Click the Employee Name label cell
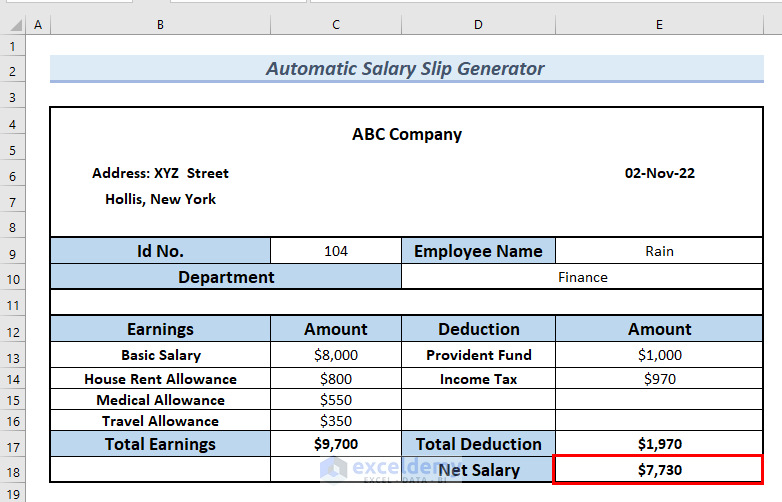Image resolution: width=782 pixels, height=502 pixels. click(x=478, y=251)
